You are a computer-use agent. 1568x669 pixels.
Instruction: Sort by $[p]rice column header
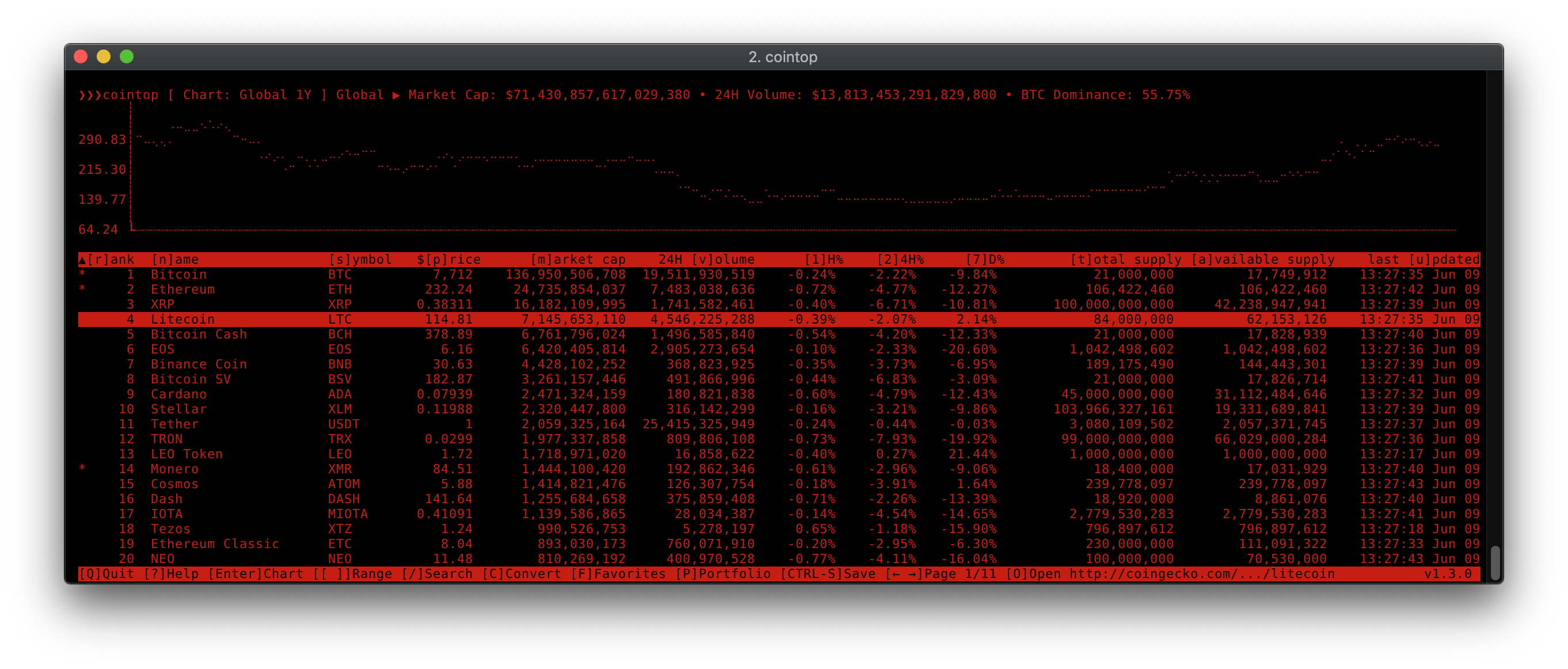pyautogui.click(x=448, y=259)
